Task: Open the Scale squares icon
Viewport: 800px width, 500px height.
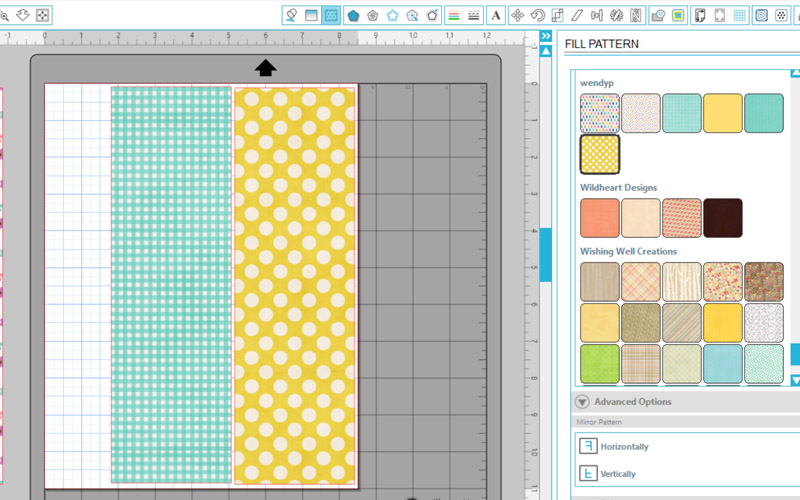Action: pyautogui.click(x=557, y=15)
